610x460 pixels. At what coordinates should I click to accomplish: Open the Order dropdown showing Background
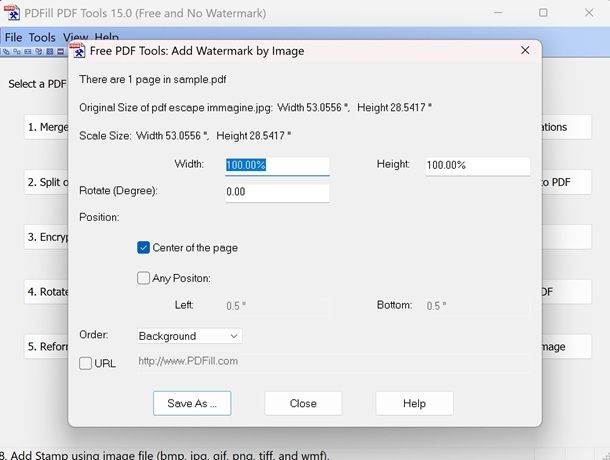point(189,336)
